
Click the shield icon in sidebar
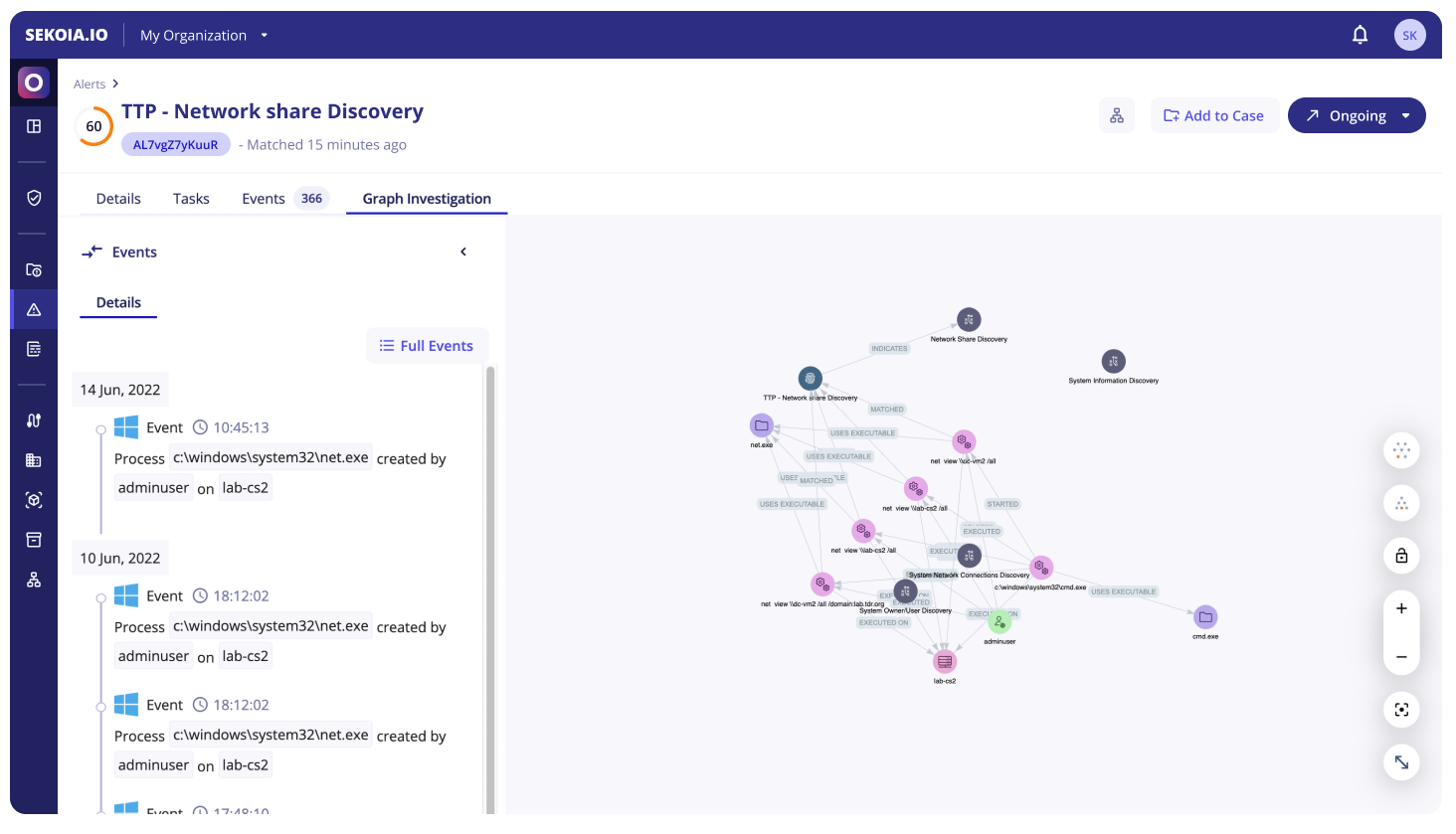pos(34,198)
